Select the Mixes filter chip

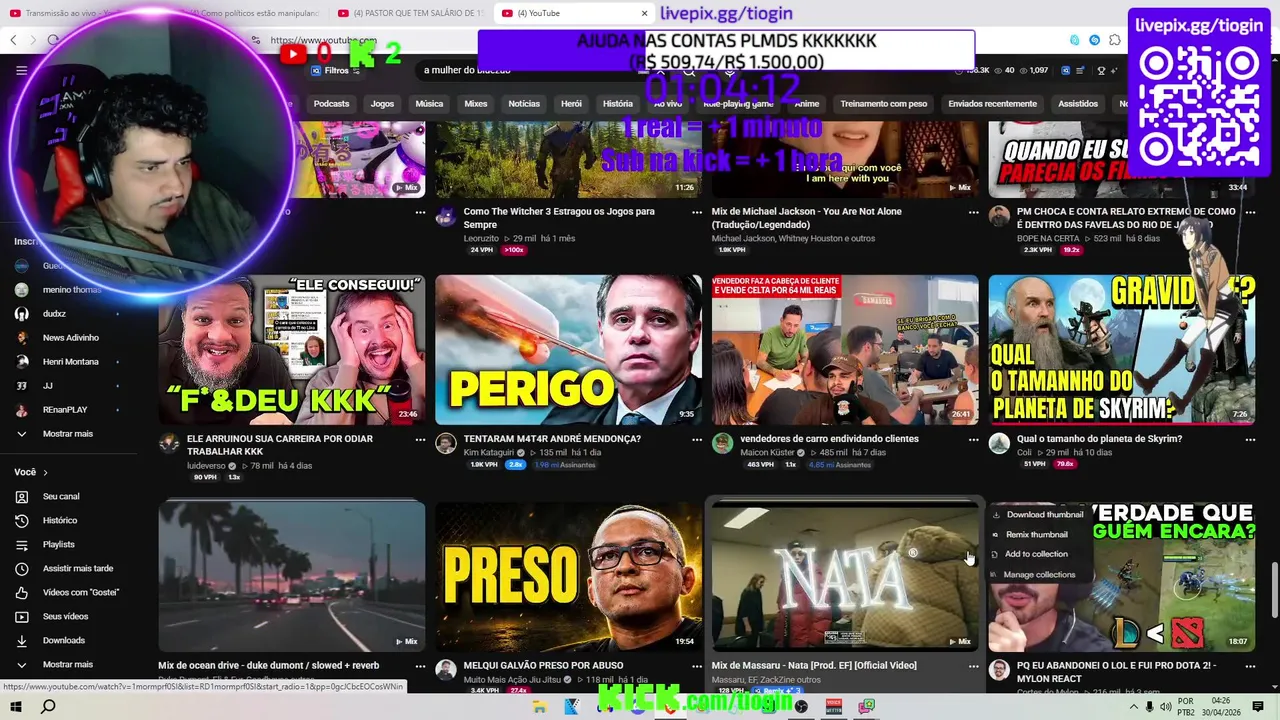point(476,104)
